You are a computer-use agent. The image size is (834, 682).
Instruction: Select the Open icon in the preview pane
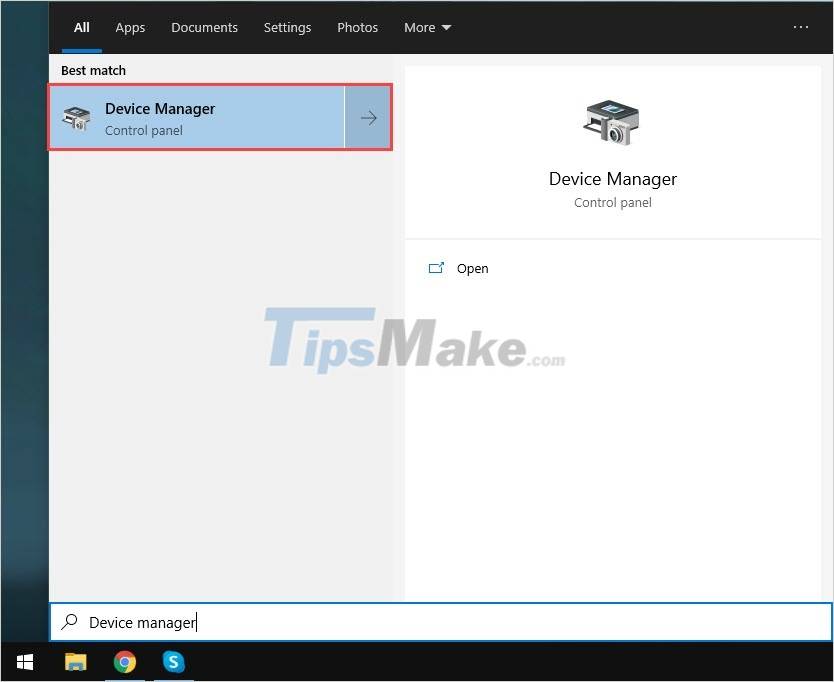437,267
